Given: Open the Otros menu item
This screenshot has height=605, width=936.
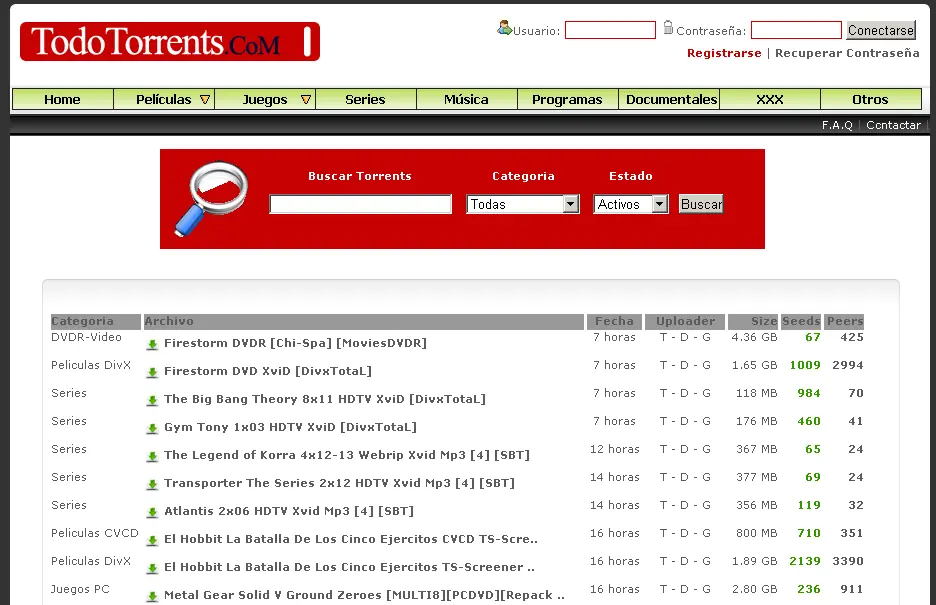Looking at the screenshot, I should point(870,100).
